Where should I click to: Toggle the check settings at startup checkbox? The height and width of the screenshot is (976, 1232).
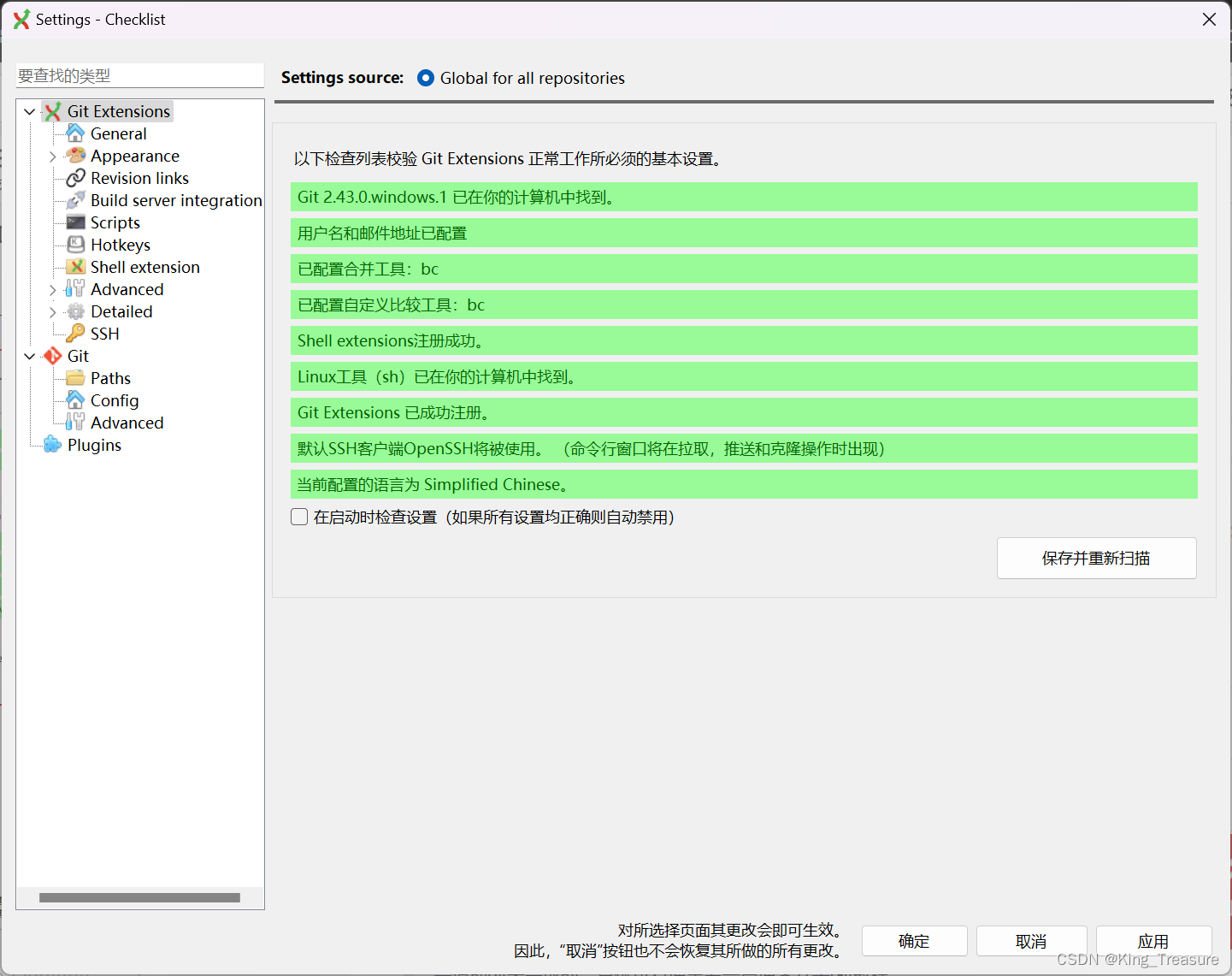[x=299, y=517]
